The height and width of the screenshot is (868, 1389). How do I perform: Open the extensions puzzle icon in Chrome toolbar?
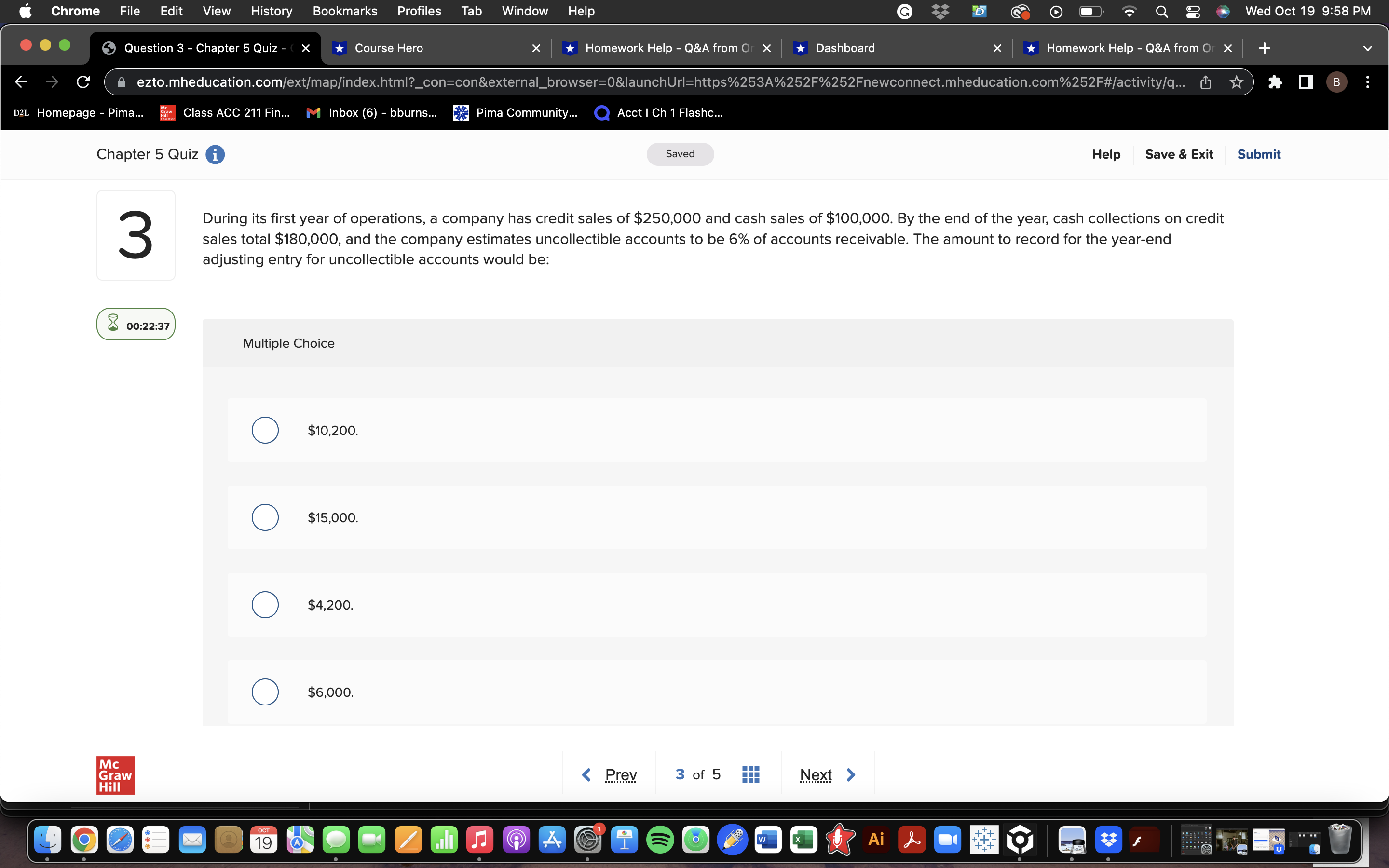click(x=1275, y=82)
